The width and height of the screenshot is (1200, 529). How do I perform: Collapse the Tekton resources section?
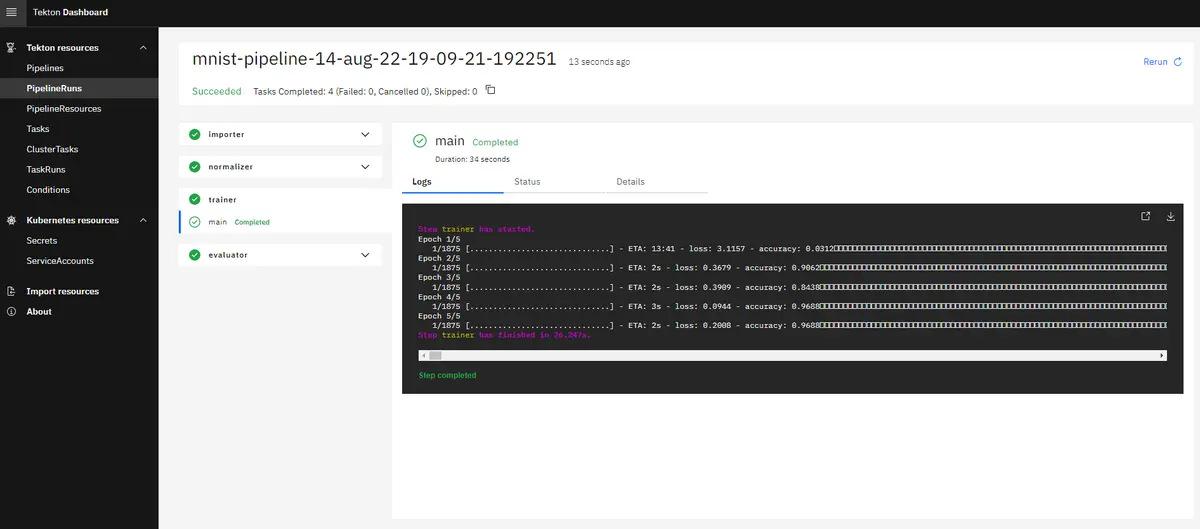point(143,48)
